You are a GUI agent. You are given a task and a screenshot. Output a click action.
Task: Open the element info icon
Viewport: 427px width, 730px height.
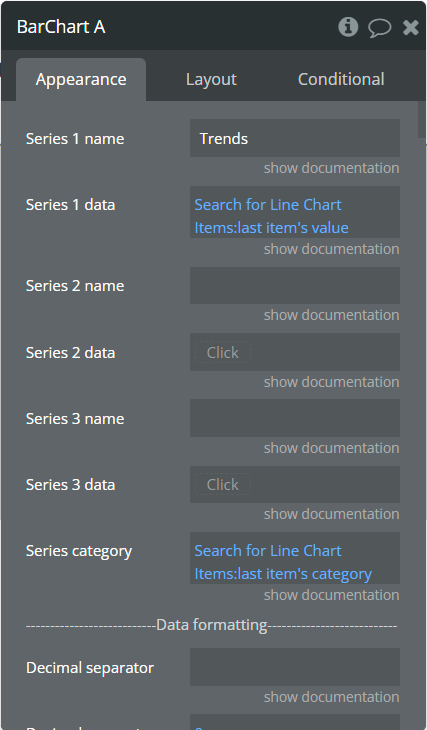(348, 27)
